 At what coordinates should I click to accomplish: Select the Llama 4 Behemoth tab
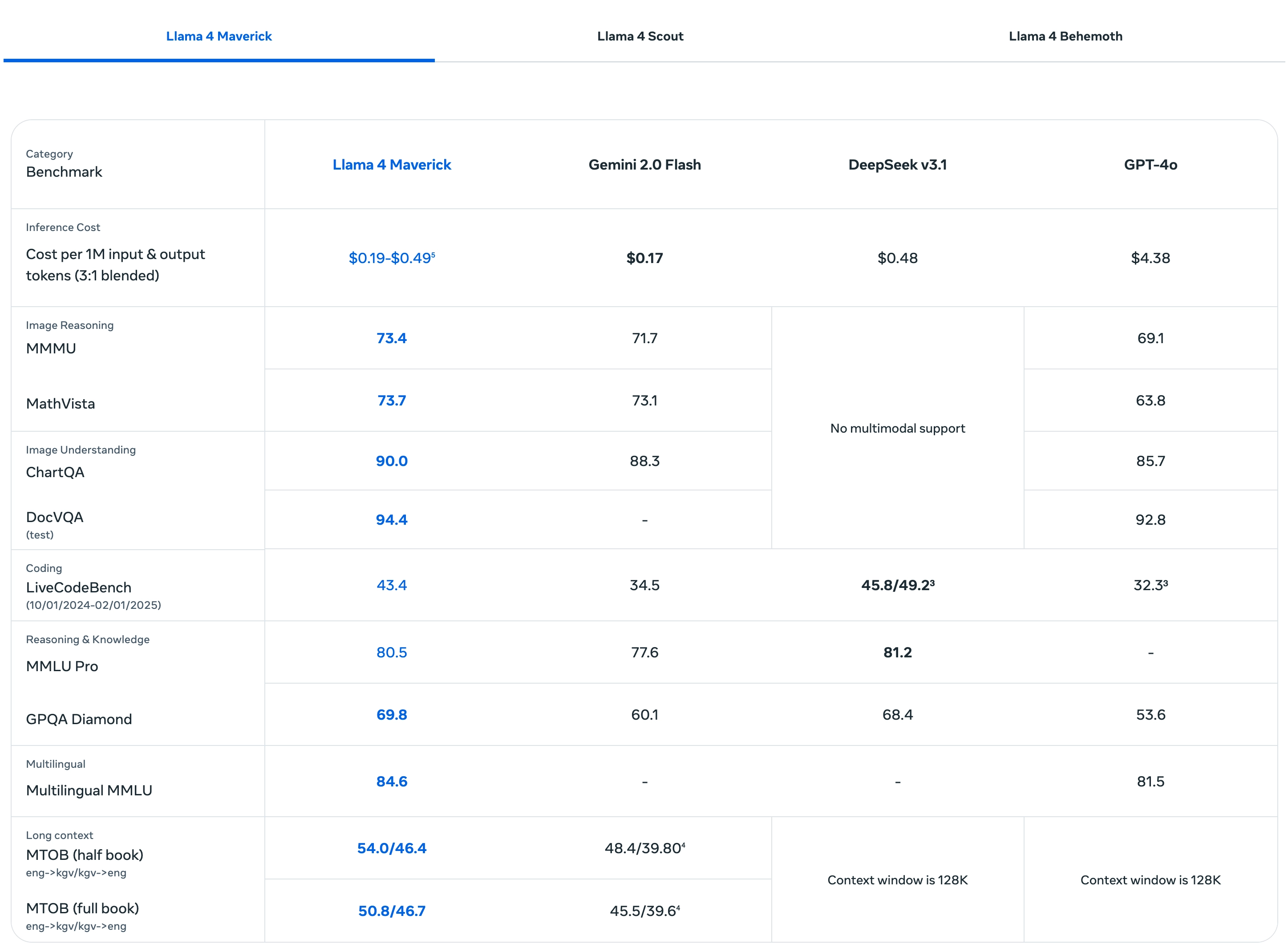[1065, 36]
